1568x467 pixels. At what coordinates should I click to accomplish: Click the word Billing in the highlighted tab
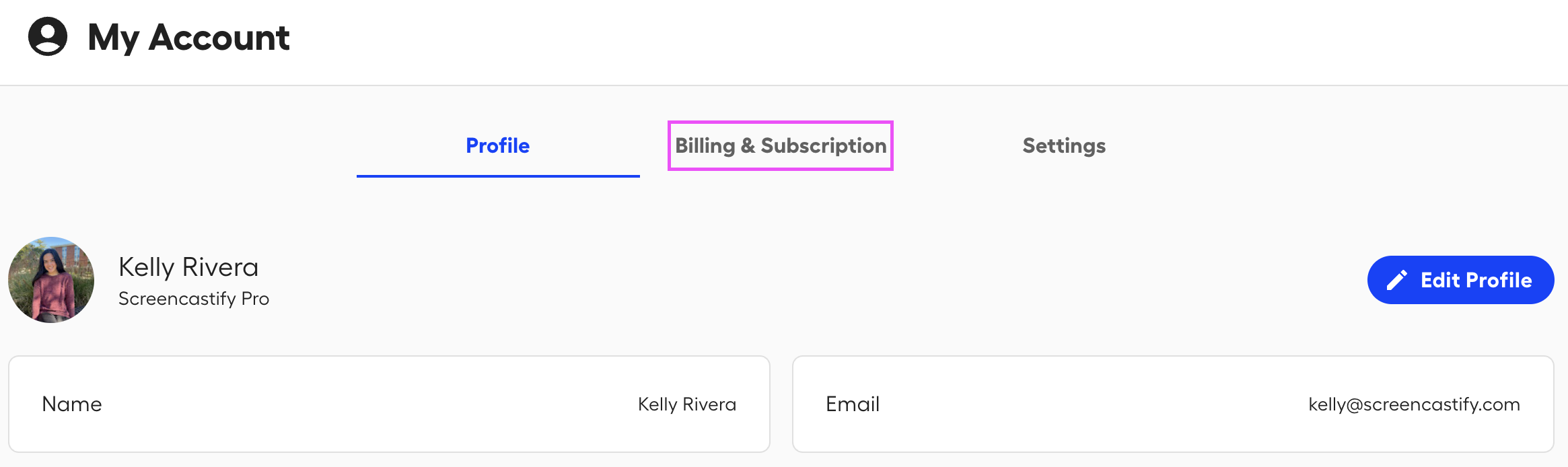(x=705, y=146)
